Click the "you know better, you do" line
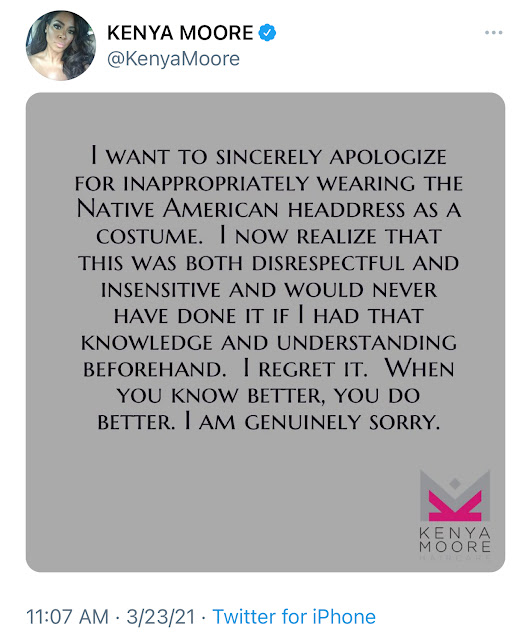This screenshot has width=531, height=640. point(268,395)
